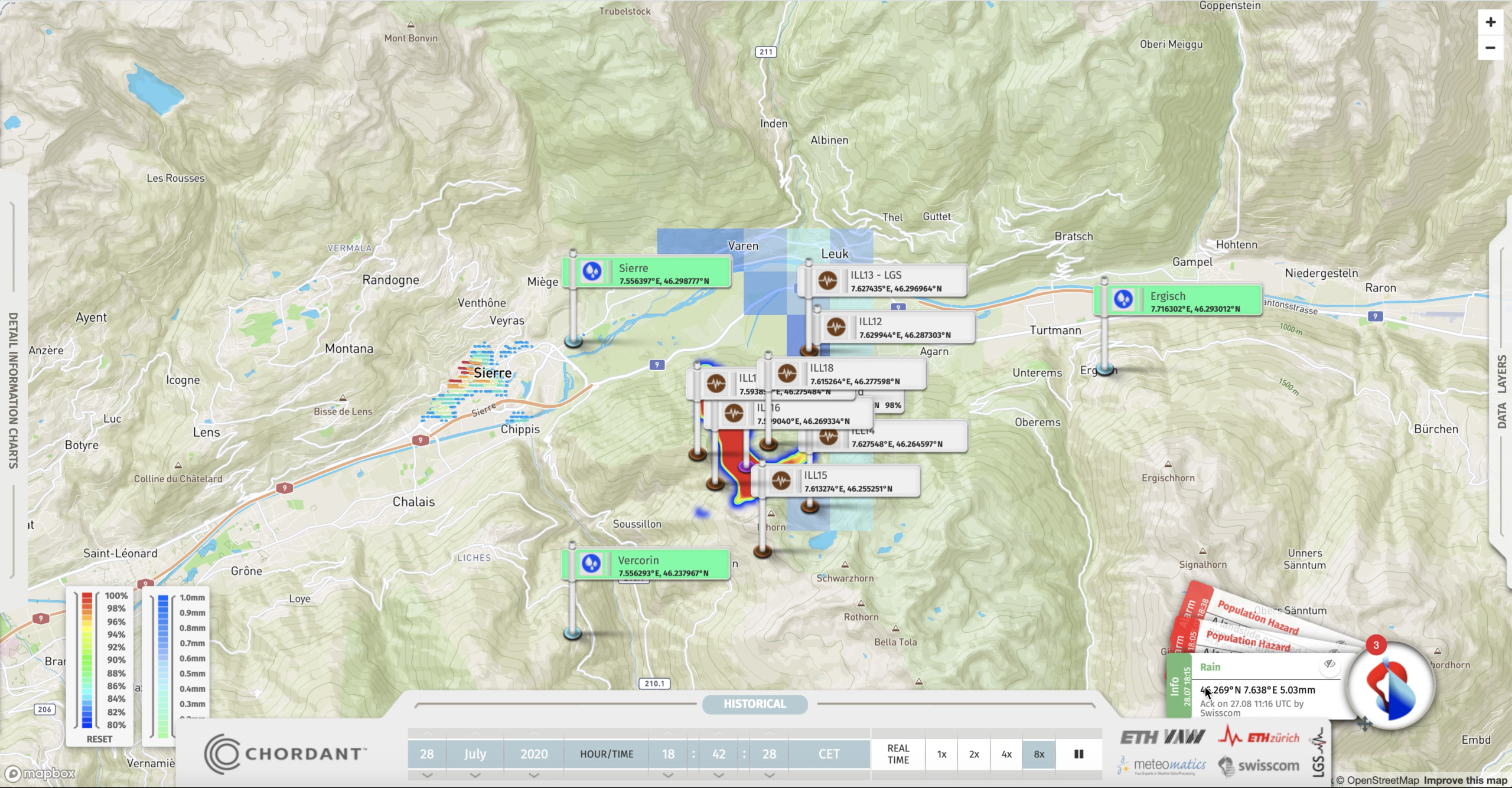Click the Ergisch rain gauge icon
Image resolution: width=1512 pixels, height=788 pixels.
pyautogui.click(x=1123, y=300)
